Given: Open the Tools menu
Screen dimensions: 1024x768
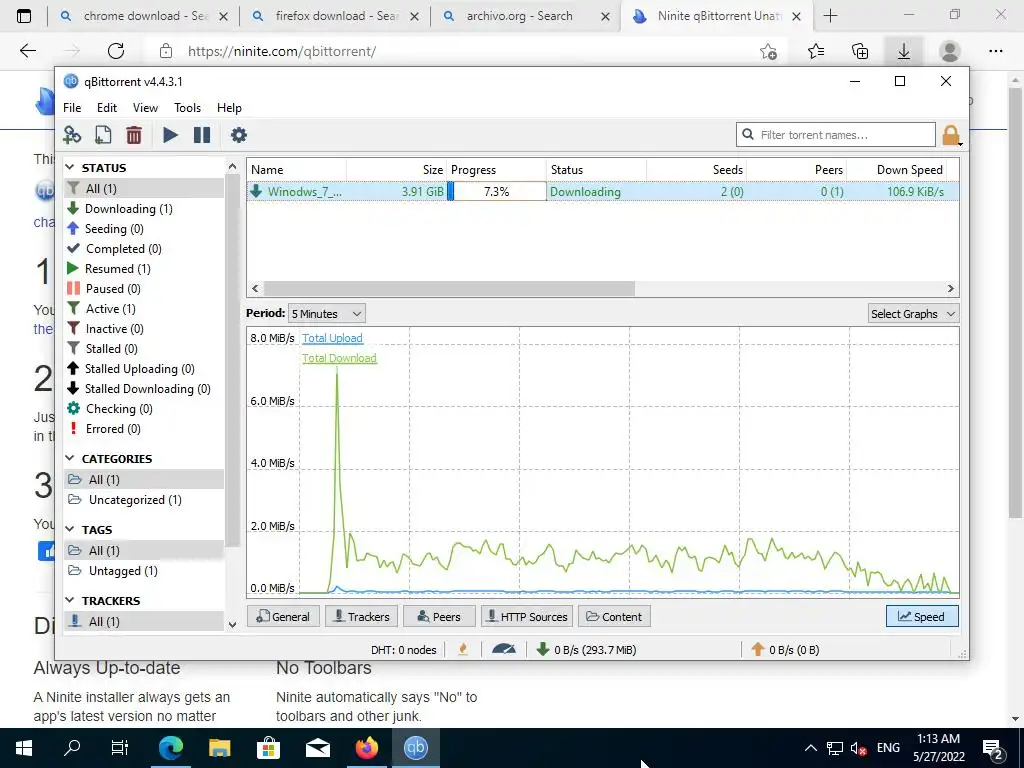Looking at the screenshot, I should pyautogui.click(x=187, y=108).
